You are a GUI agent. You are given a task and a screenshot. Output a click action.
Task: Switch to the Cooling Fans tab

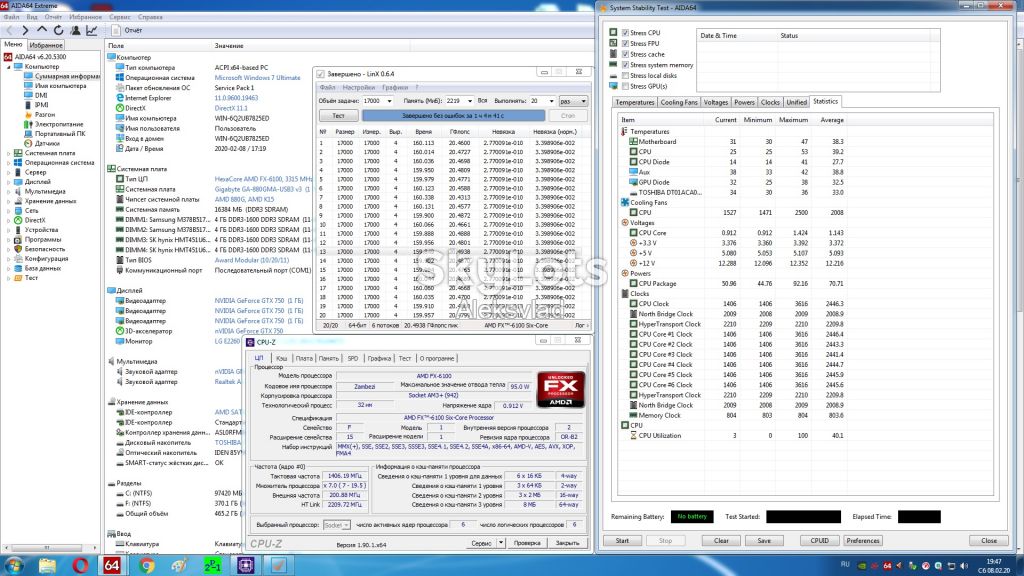[679, 103]
